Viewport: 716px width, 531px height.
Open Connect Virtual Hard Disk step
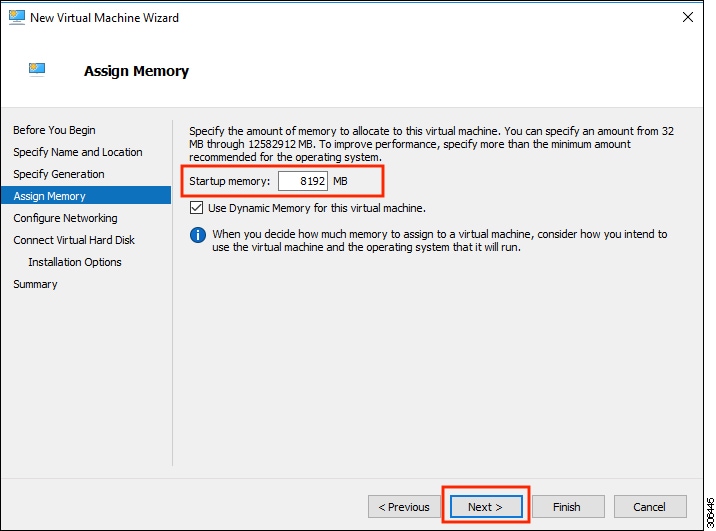(74, 240)
